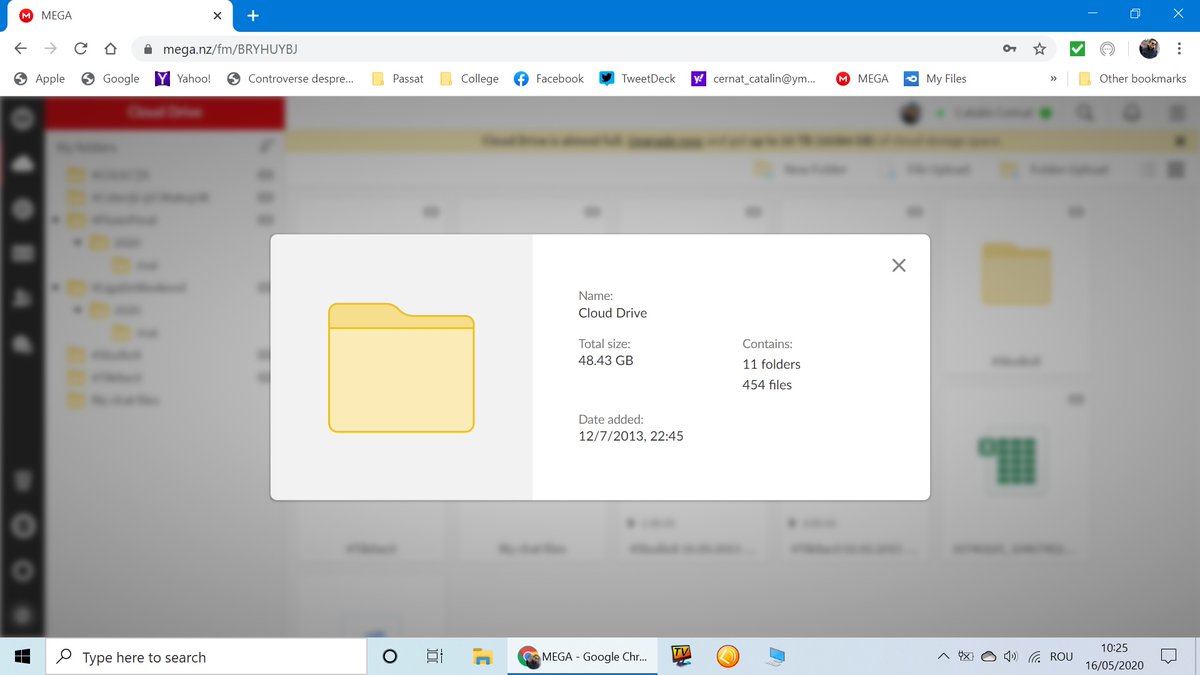The image size is (1200, 675).
Task: Click the total size value '48.43 GB'
Action: coord(606,360)
